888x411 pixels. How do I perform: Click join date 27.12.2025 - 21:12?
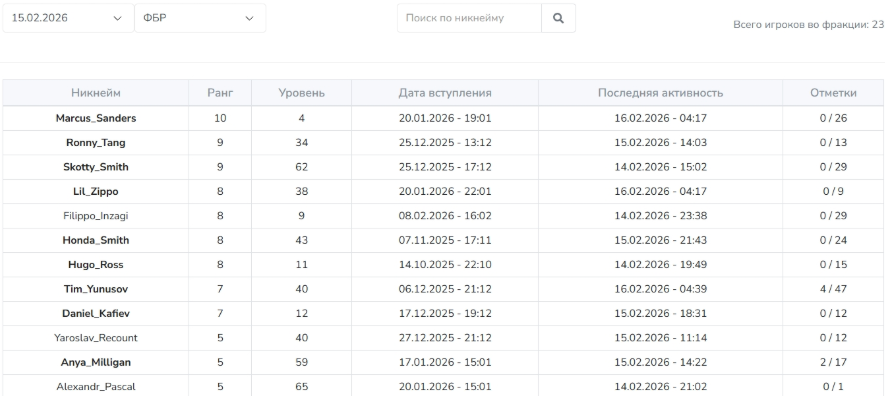[445, 337]
